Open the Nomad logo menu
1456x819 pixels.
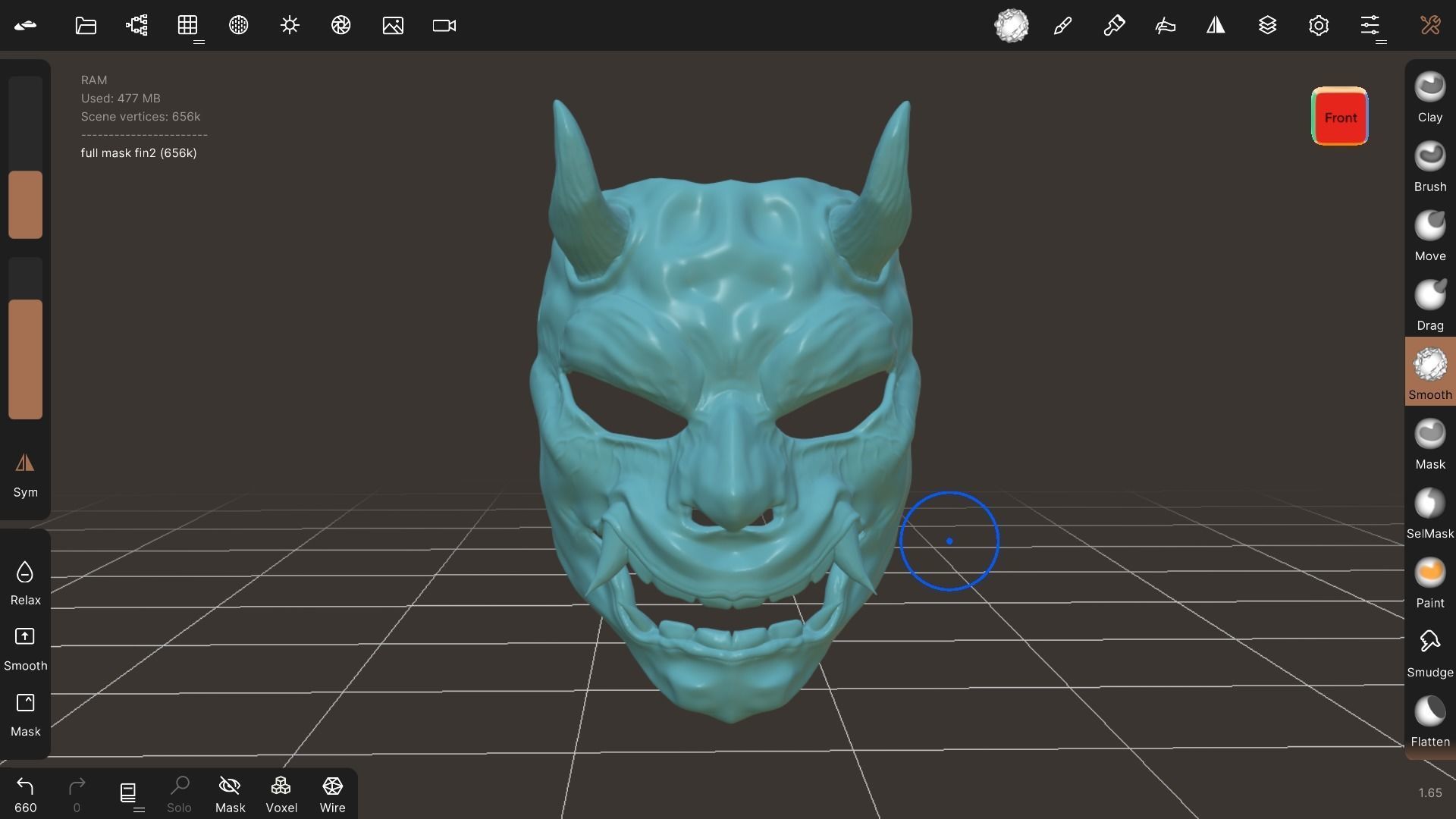coord(25,26)
